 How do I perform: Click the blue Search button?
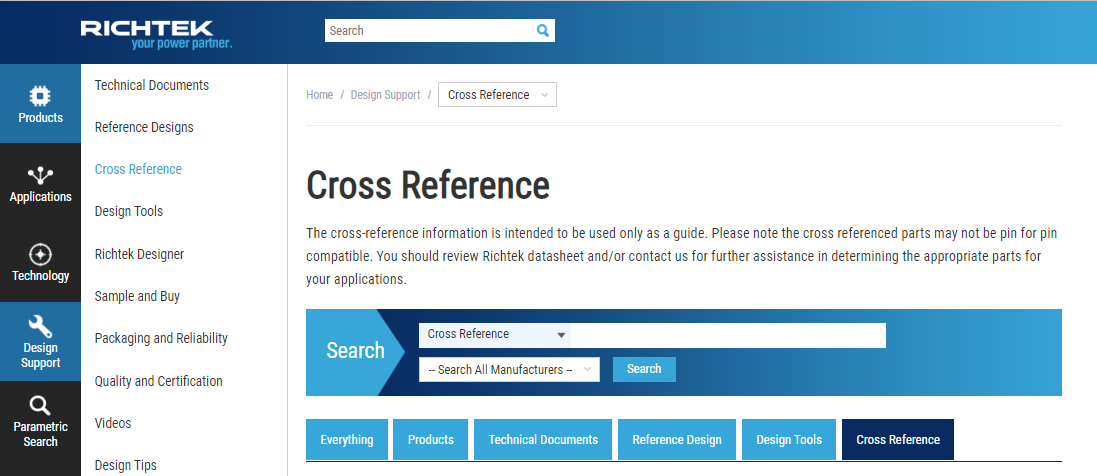pyautogui.click(x=644, y=369)
